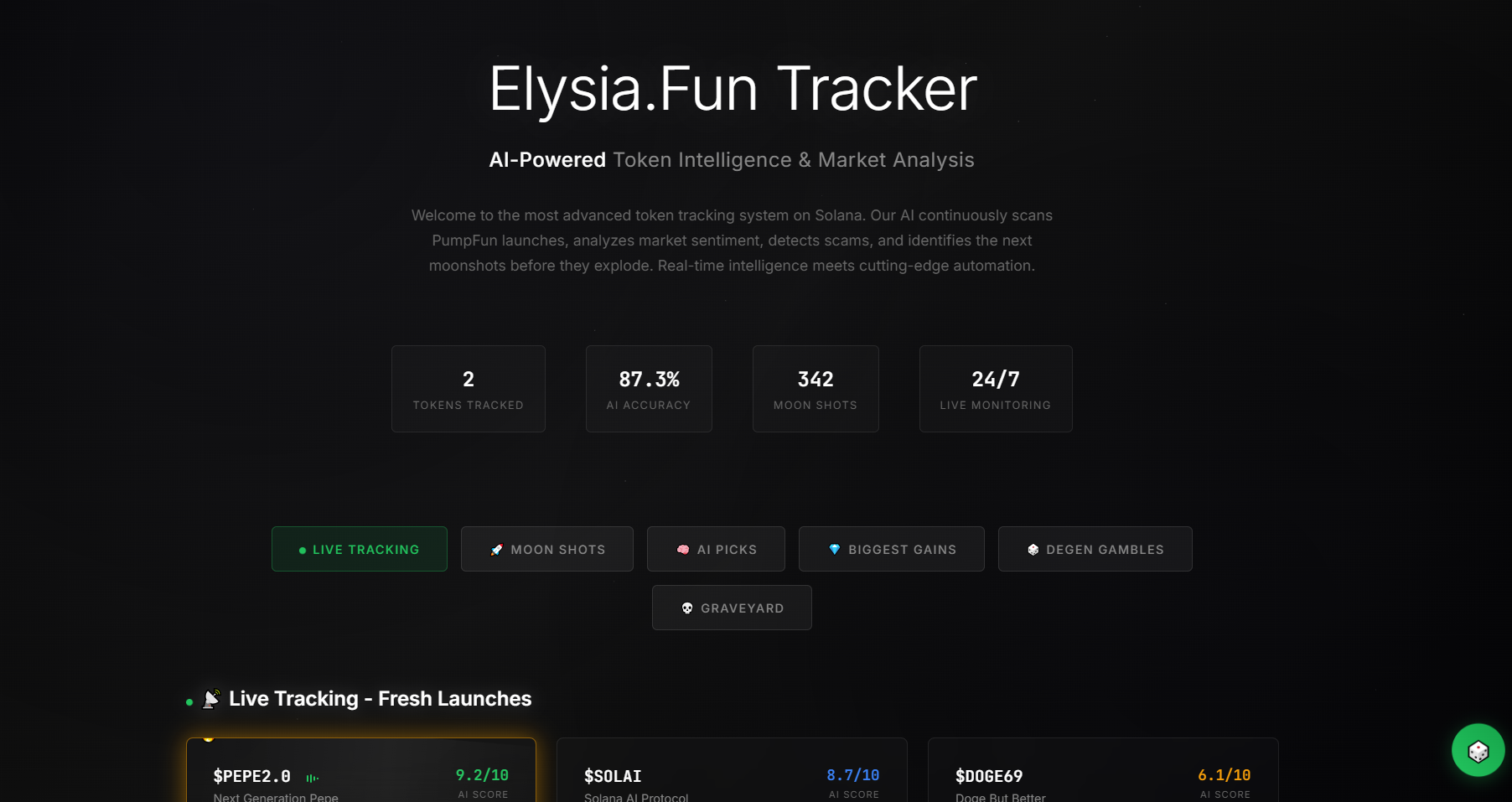Click the skull icon on Graveyard
This screenshot has height=802, width=1512.
click(688, 608)
